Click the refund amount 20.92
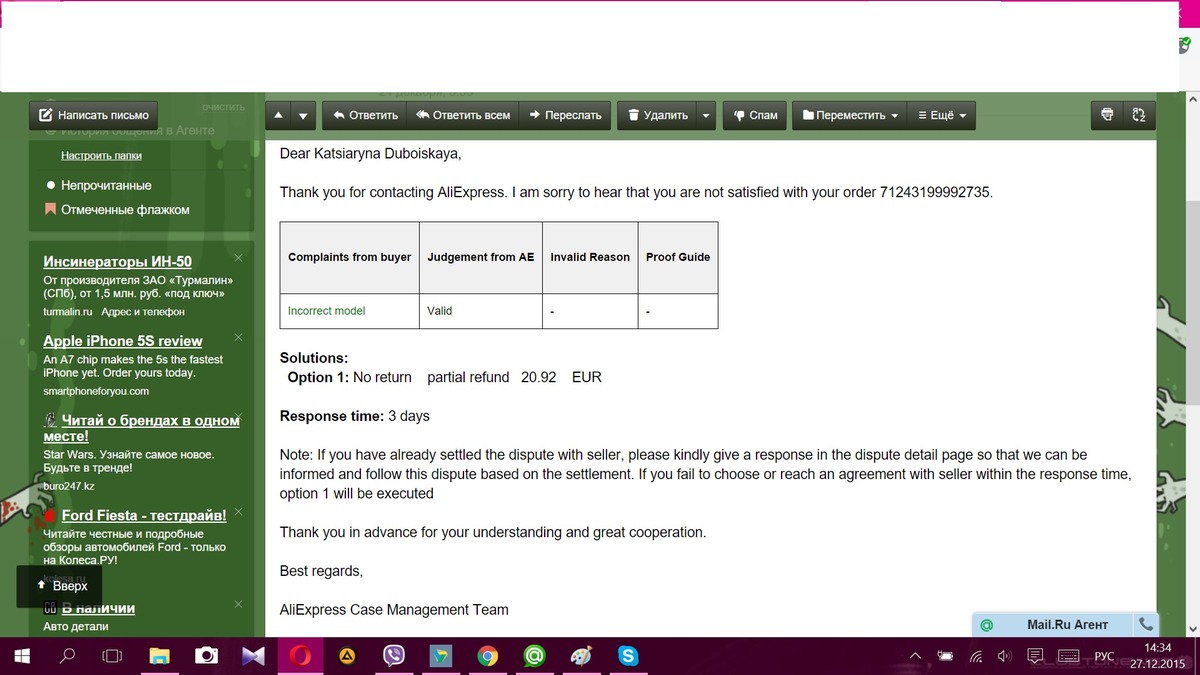The image size is (1200, 675). [538, 377]
